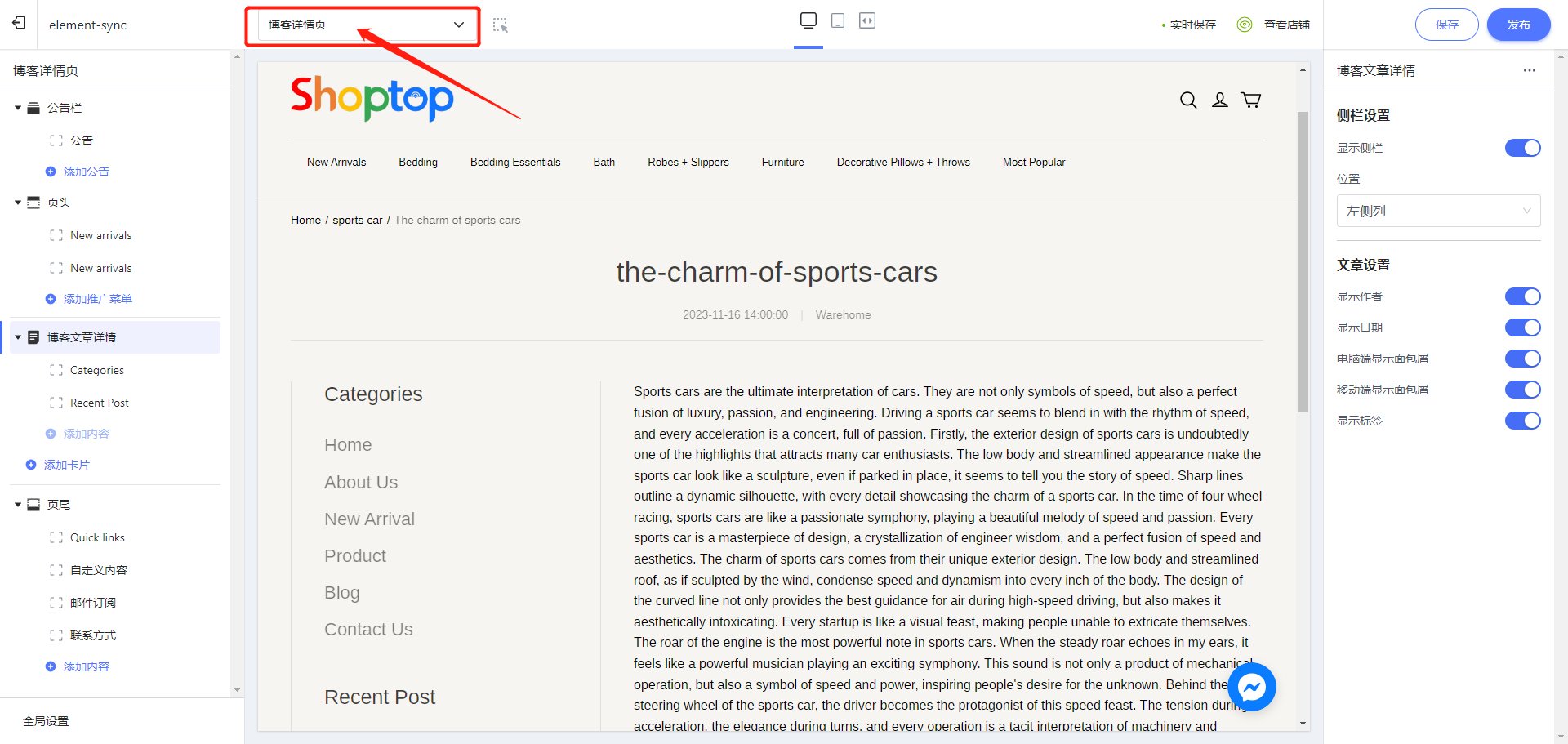Click preview scrollbar down arrow
Image resolution: width=1568 pixels, height=744 pixels.
click(x=1303, y=724)
